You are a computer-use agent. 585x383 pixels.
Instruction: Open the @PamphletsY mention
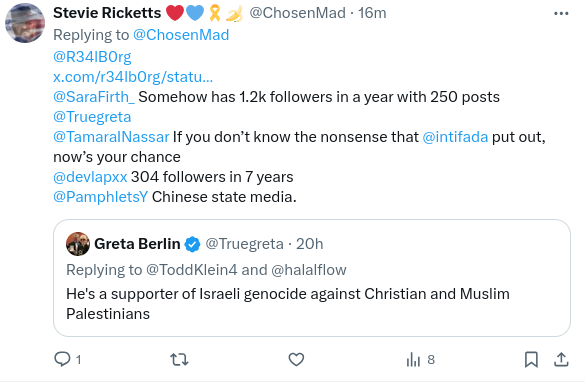100,197
